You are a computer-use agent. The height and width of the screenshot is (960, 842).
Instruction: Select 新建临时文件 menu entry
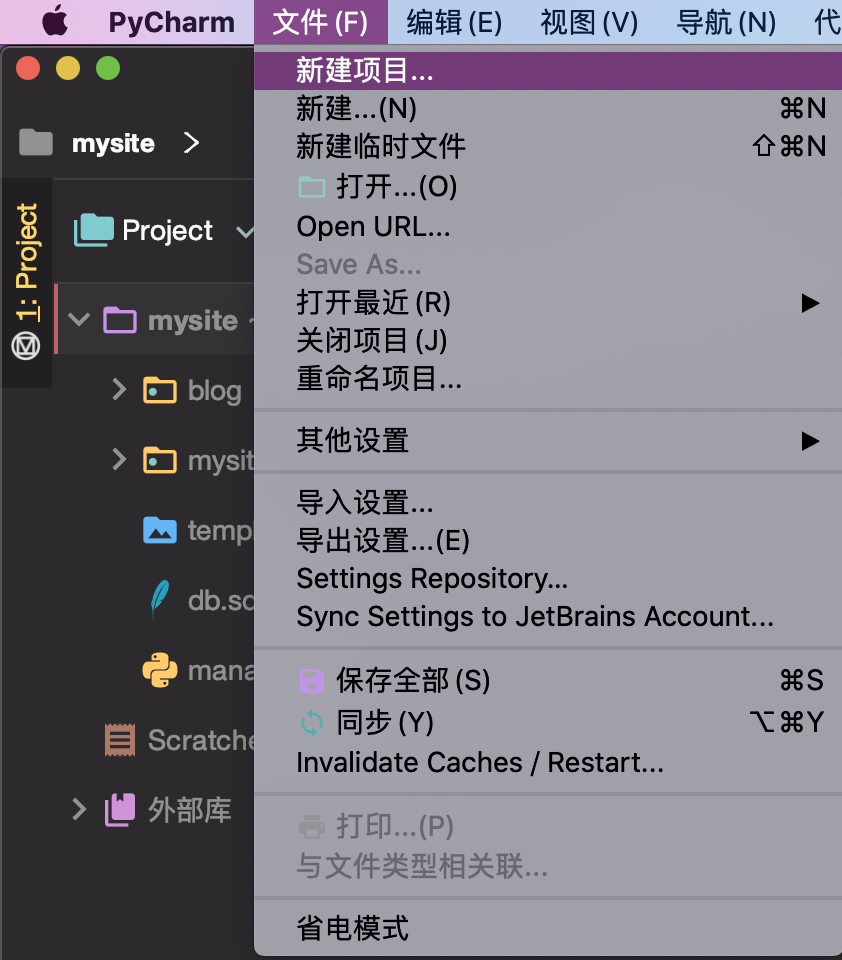(x=548, y=147)
